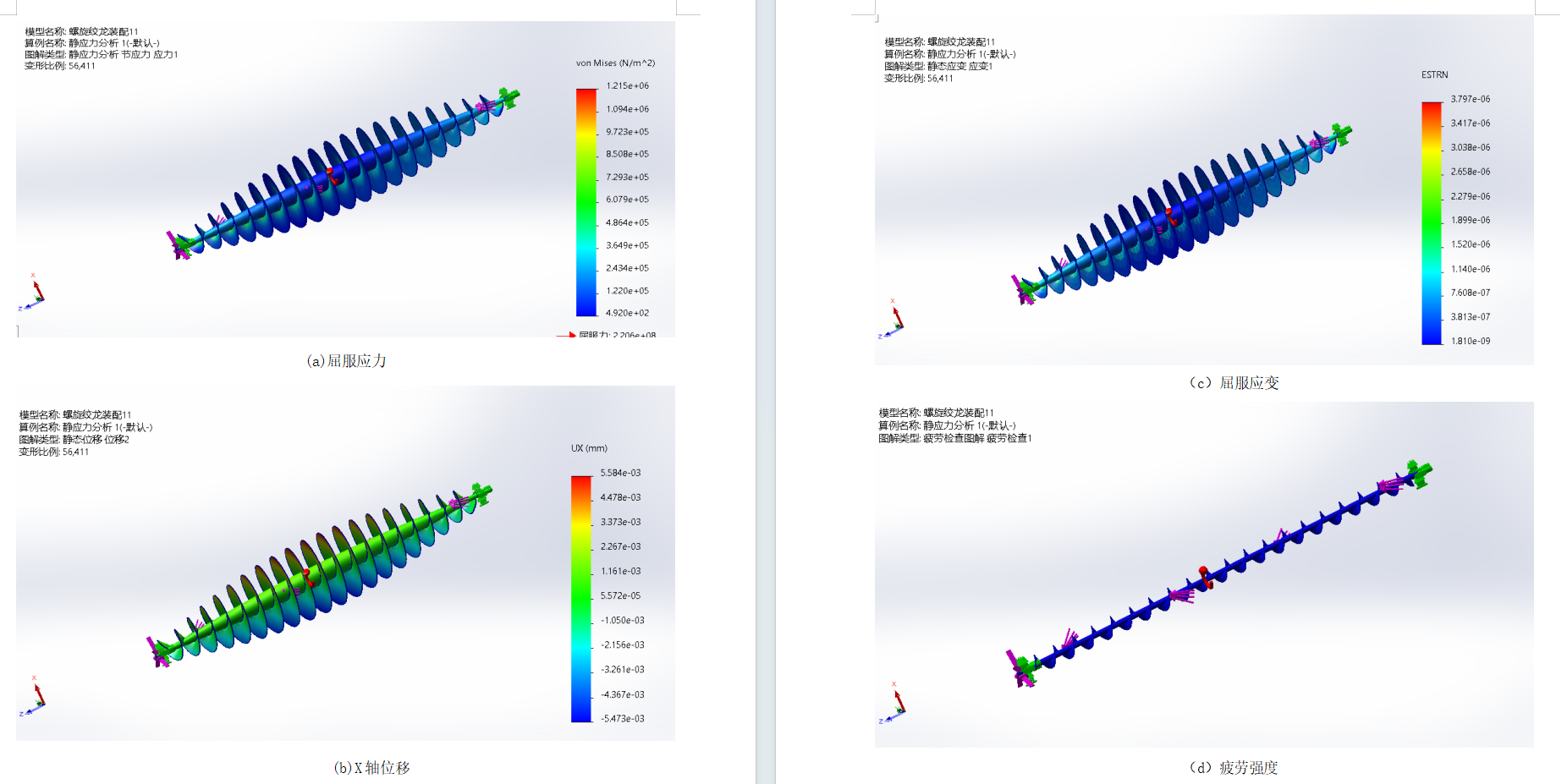1567x784 pixels.
Task: Click the XYZ axis triad in the UX displacement plot
Action: 32,696
